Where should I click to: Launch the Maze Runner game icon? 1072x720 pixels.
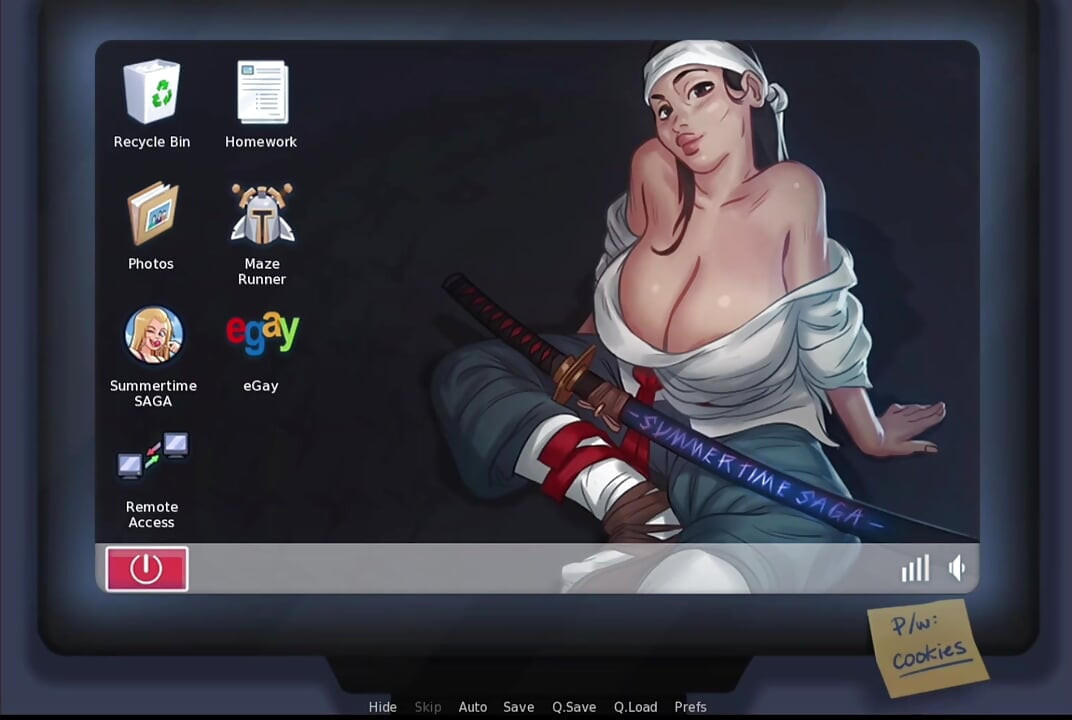click(263, 213)
